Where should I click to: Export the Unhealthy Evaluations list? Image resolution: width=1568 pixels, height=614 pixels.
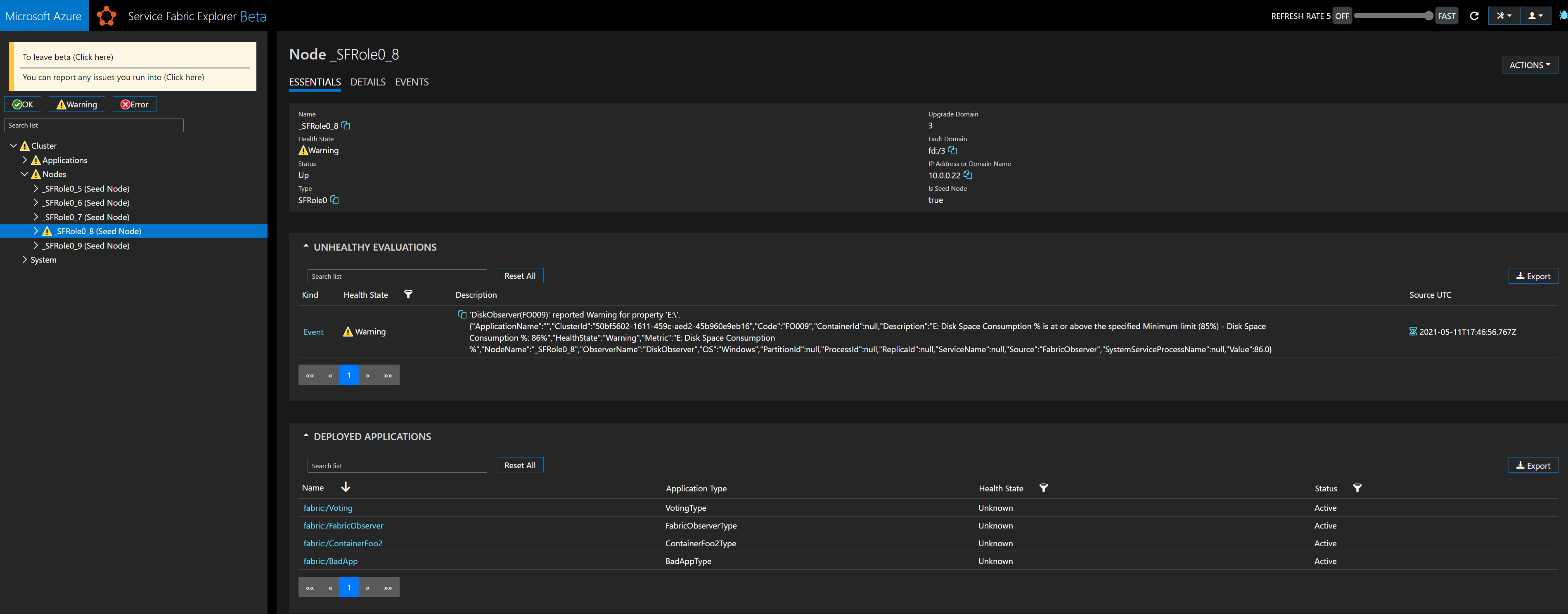(x=1532, y=276)
